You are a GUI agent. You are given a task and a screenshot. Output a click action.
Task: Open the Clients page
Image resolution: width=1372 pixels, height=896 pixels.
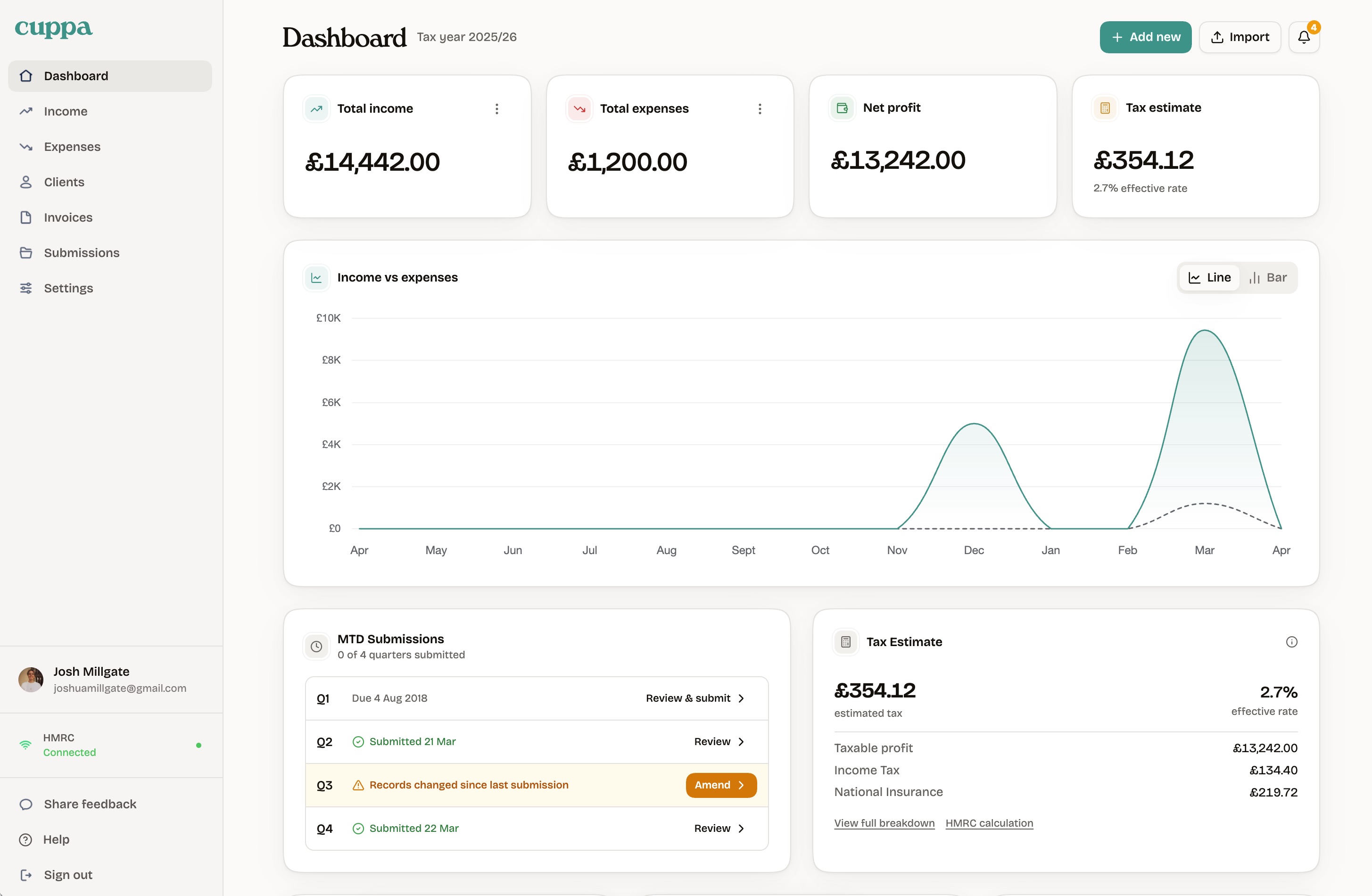tap(63, 182)
